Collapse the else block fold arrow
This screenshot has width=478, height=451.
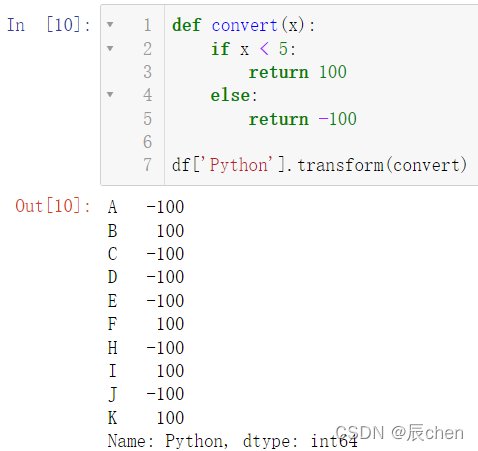110,95
